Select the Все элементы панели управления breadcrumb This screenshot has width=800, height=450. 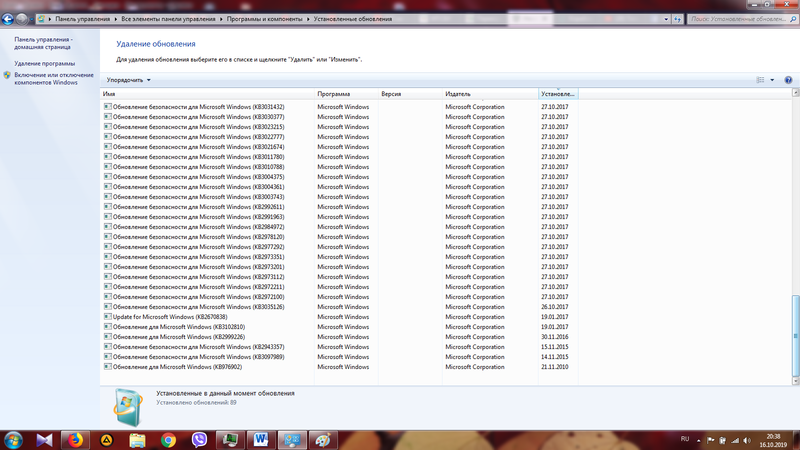(x=168, y=19)
